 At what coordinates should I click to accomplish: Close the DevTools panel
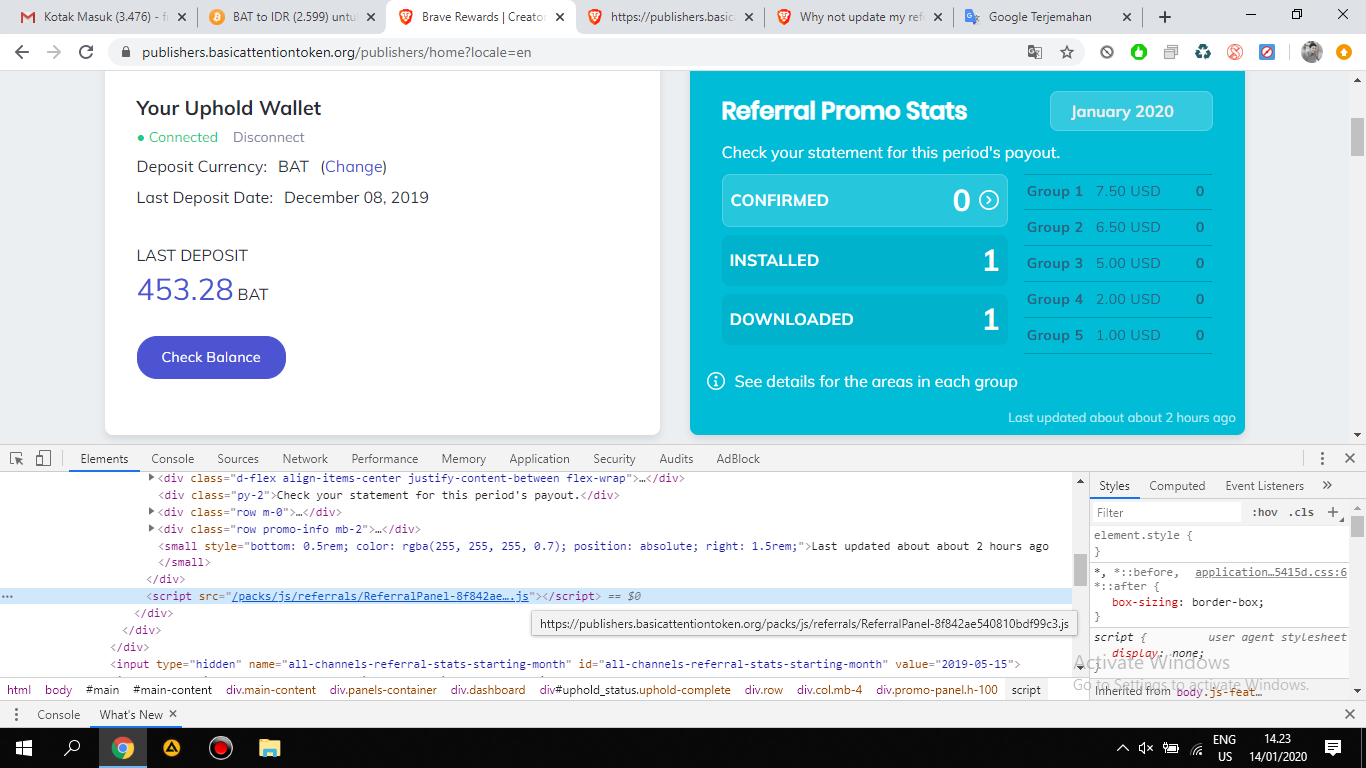pos(1349,458)
